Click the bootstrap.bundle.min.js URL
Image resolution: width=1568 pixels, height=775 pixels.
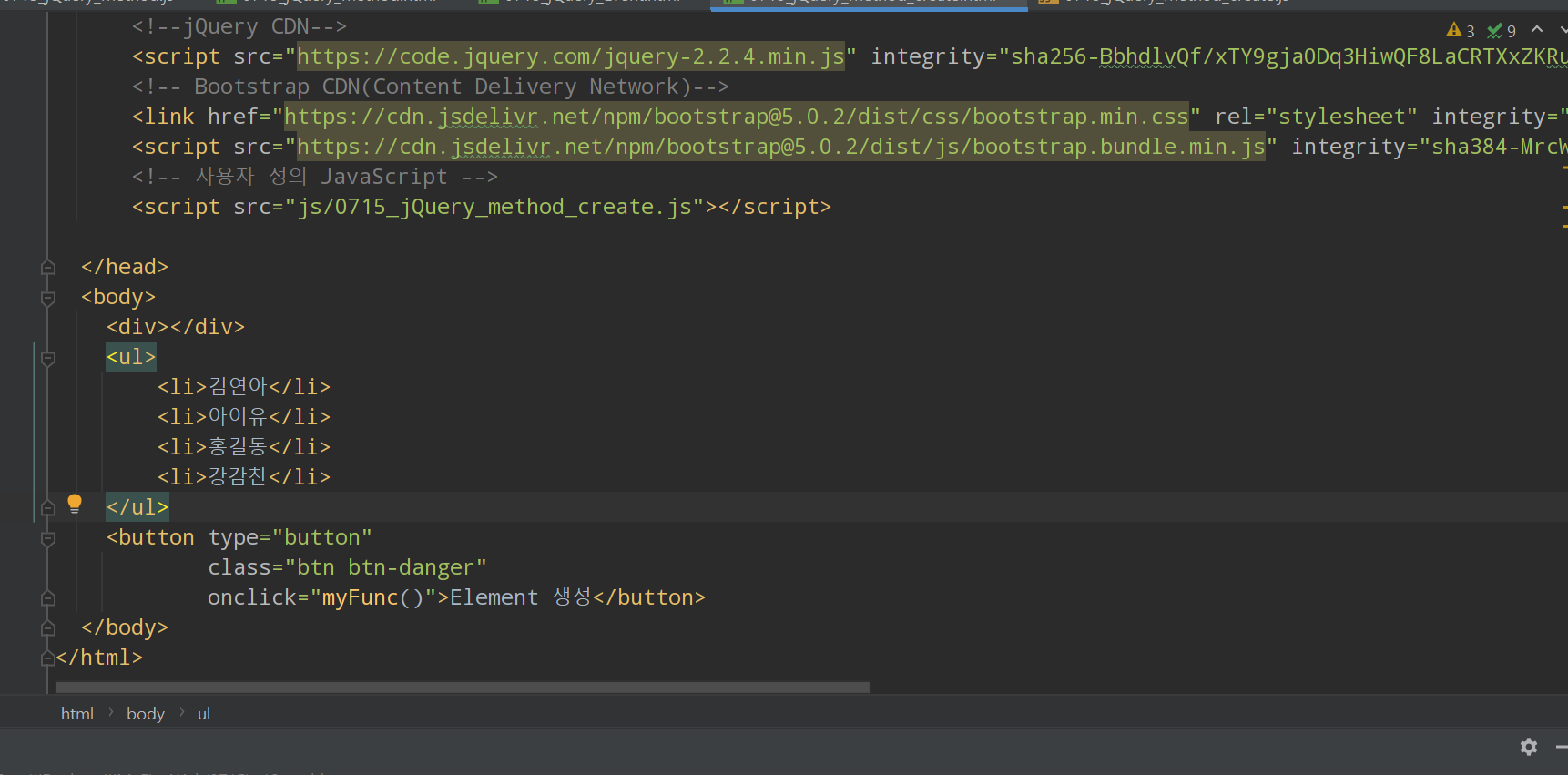tap(781, 147)
